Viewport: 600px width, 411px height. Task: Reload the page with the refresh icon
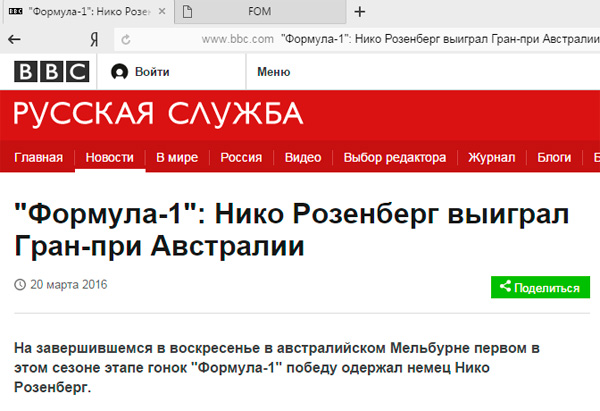point(126,39)
